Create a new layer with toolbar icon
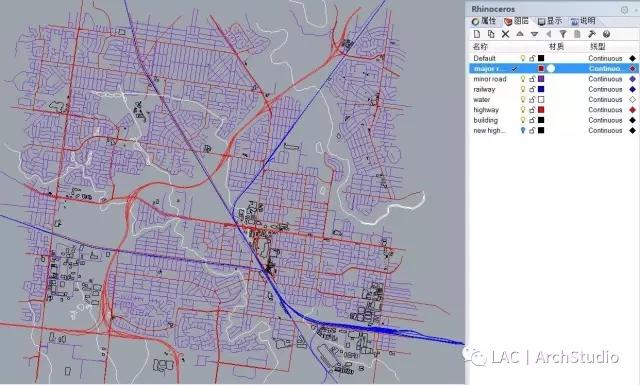Image resolution: width=640 pixels, height=385 pixels. pyautogui.click(x=476, y=34)
